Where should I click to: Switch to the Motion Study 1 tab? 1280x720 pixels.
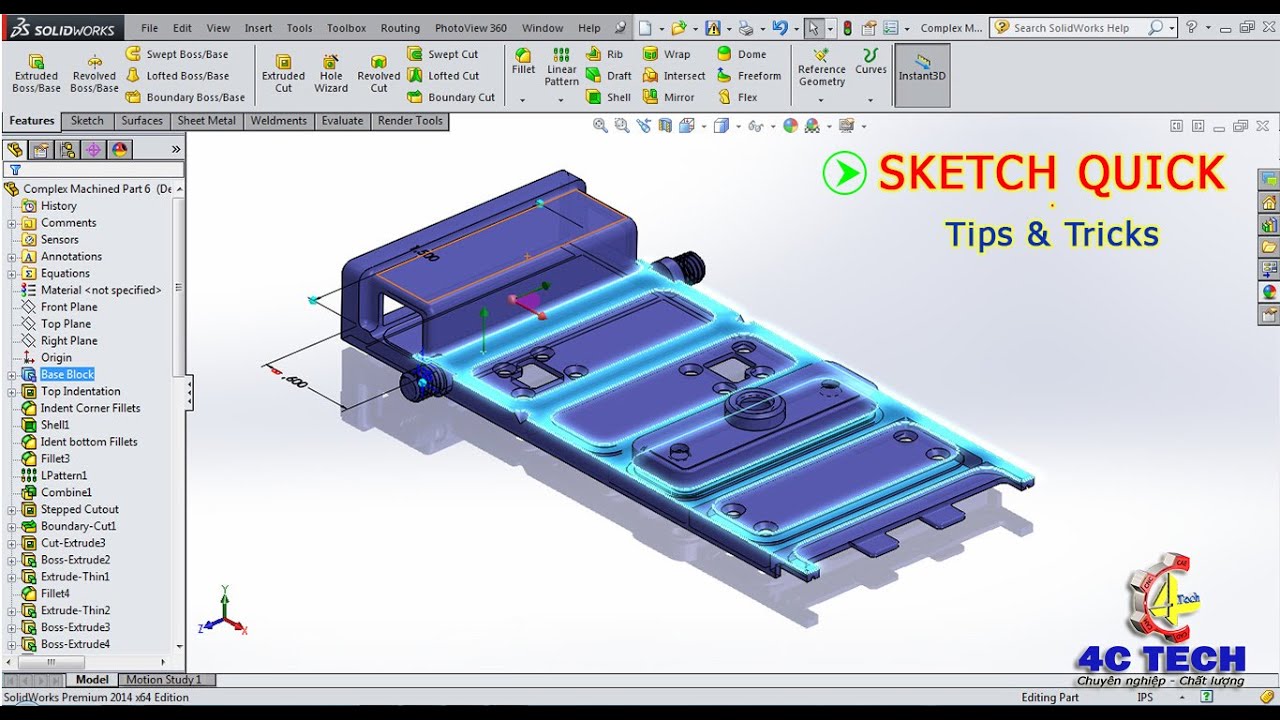tap(164, 680)
